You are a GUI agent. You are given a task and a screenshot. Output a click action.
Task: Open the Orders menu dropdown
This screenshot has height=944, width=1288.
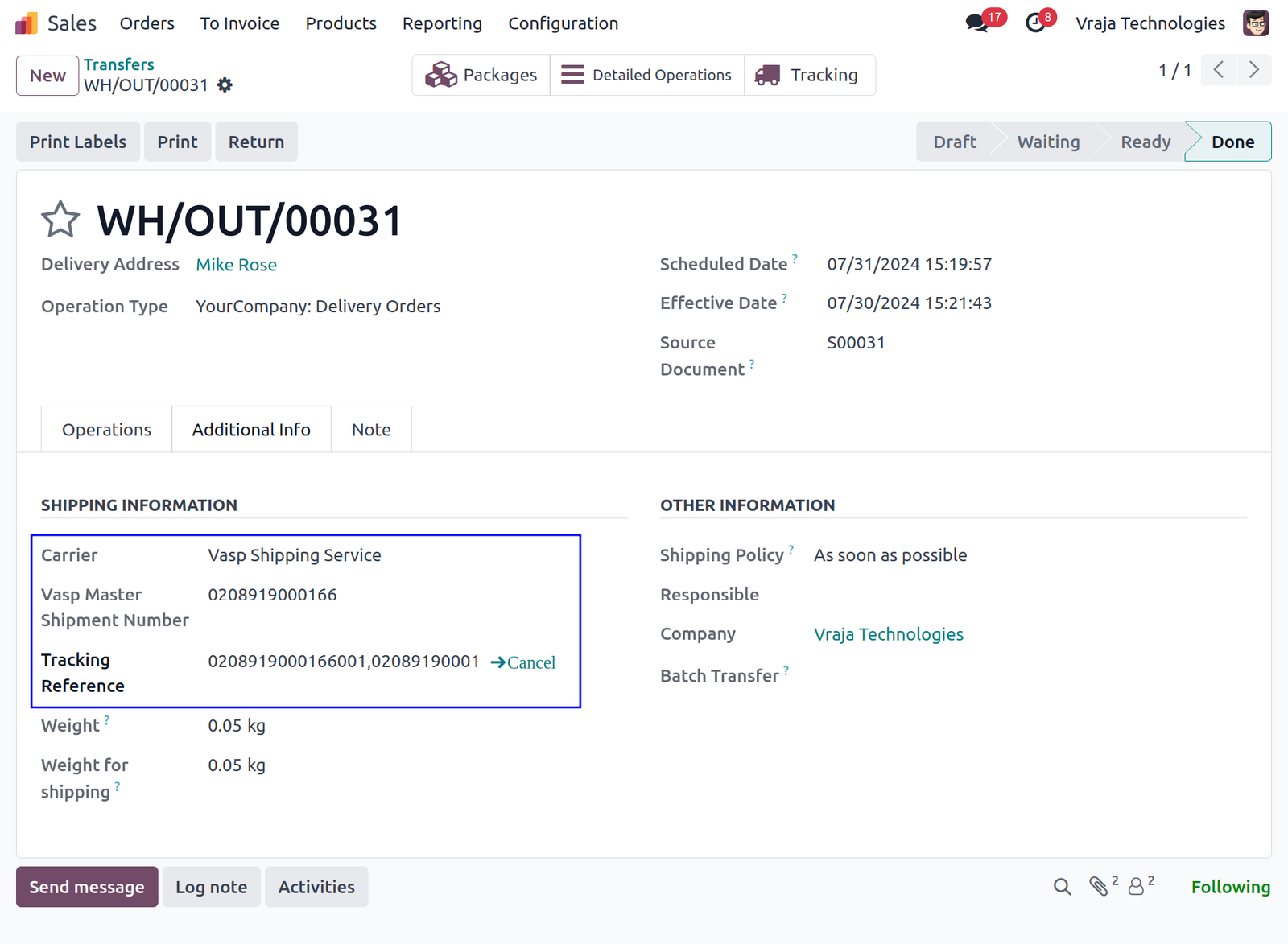coord(147,23)
